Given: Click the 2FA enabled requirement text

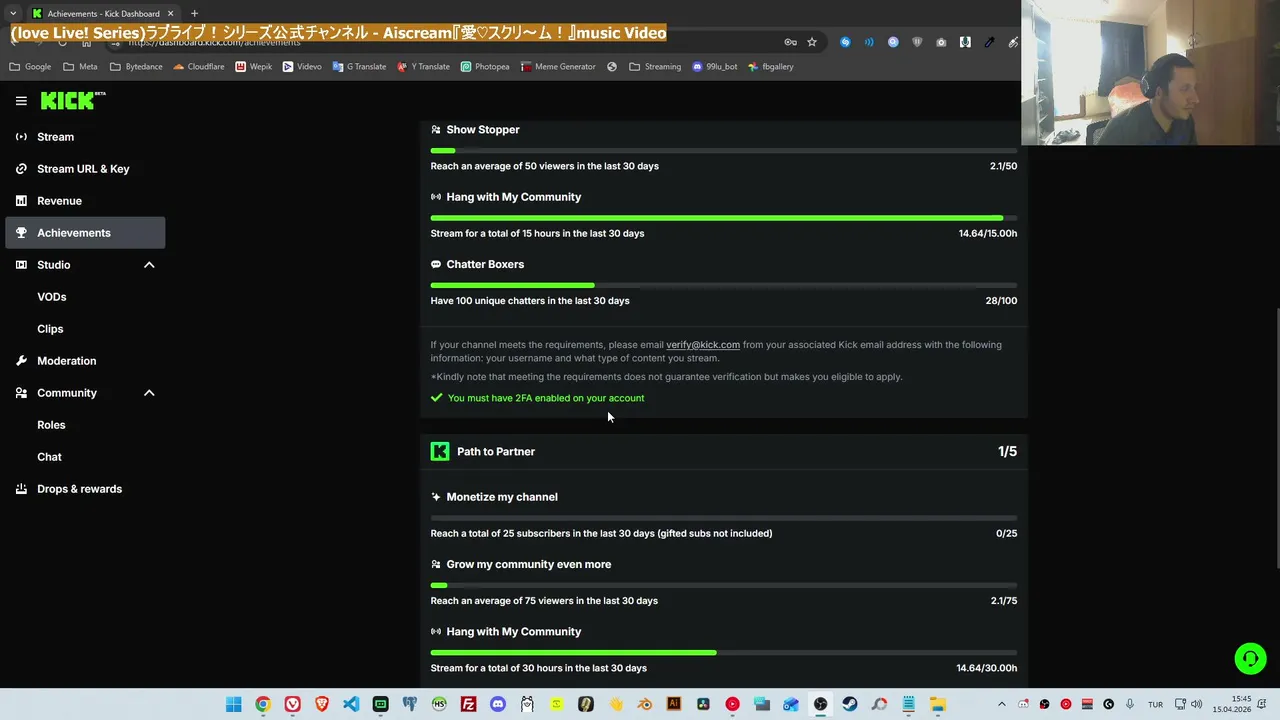Looking at the screenshot, I should pyautogui.click(x=546, y=398).
